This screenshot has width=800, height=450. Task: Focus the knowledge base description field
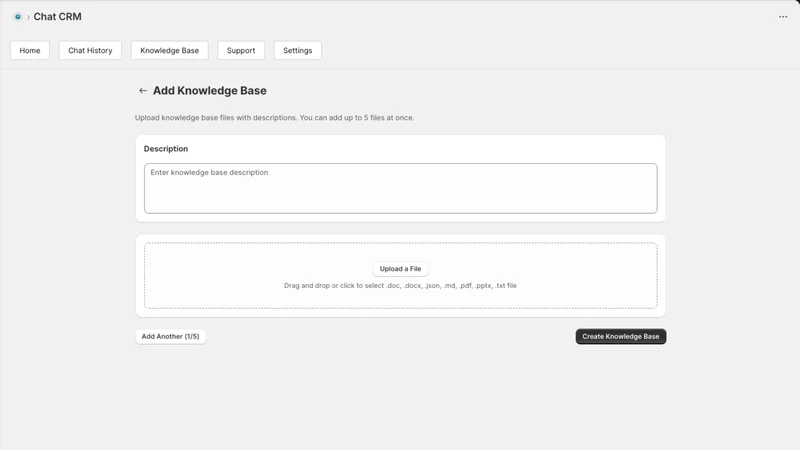point(401,188)
